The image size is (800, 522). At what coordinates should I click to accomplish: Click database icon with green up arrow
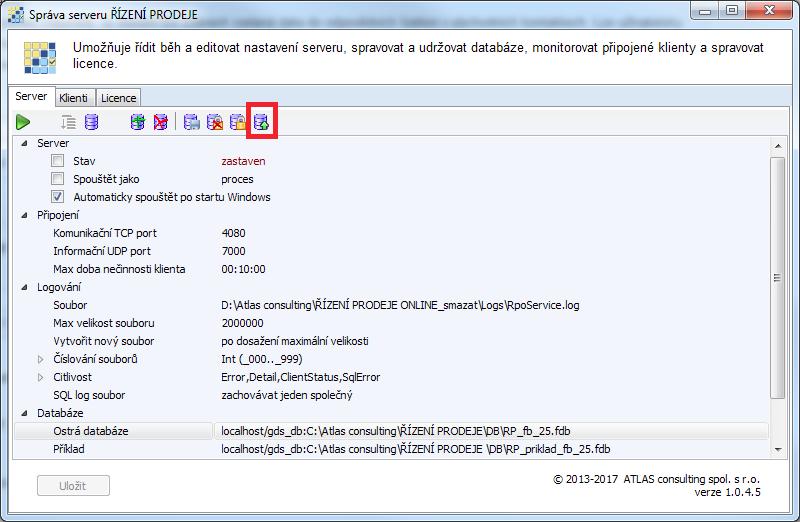pos(262,122)
